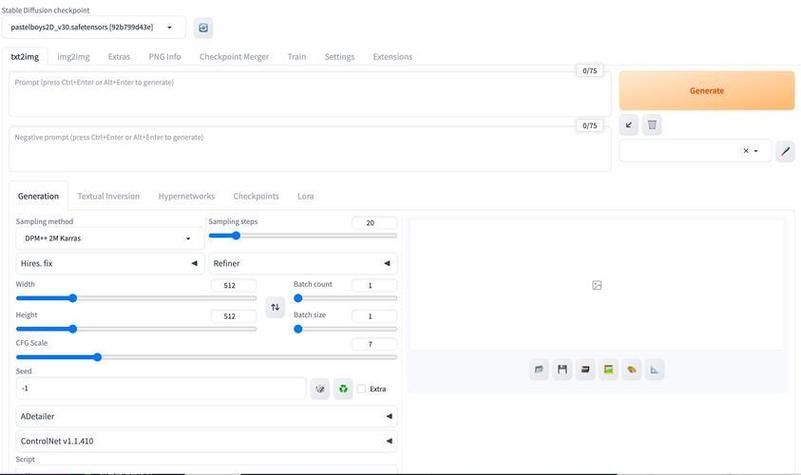
Task: Open the images output folder icon
Action: click(x=539, y=370)
